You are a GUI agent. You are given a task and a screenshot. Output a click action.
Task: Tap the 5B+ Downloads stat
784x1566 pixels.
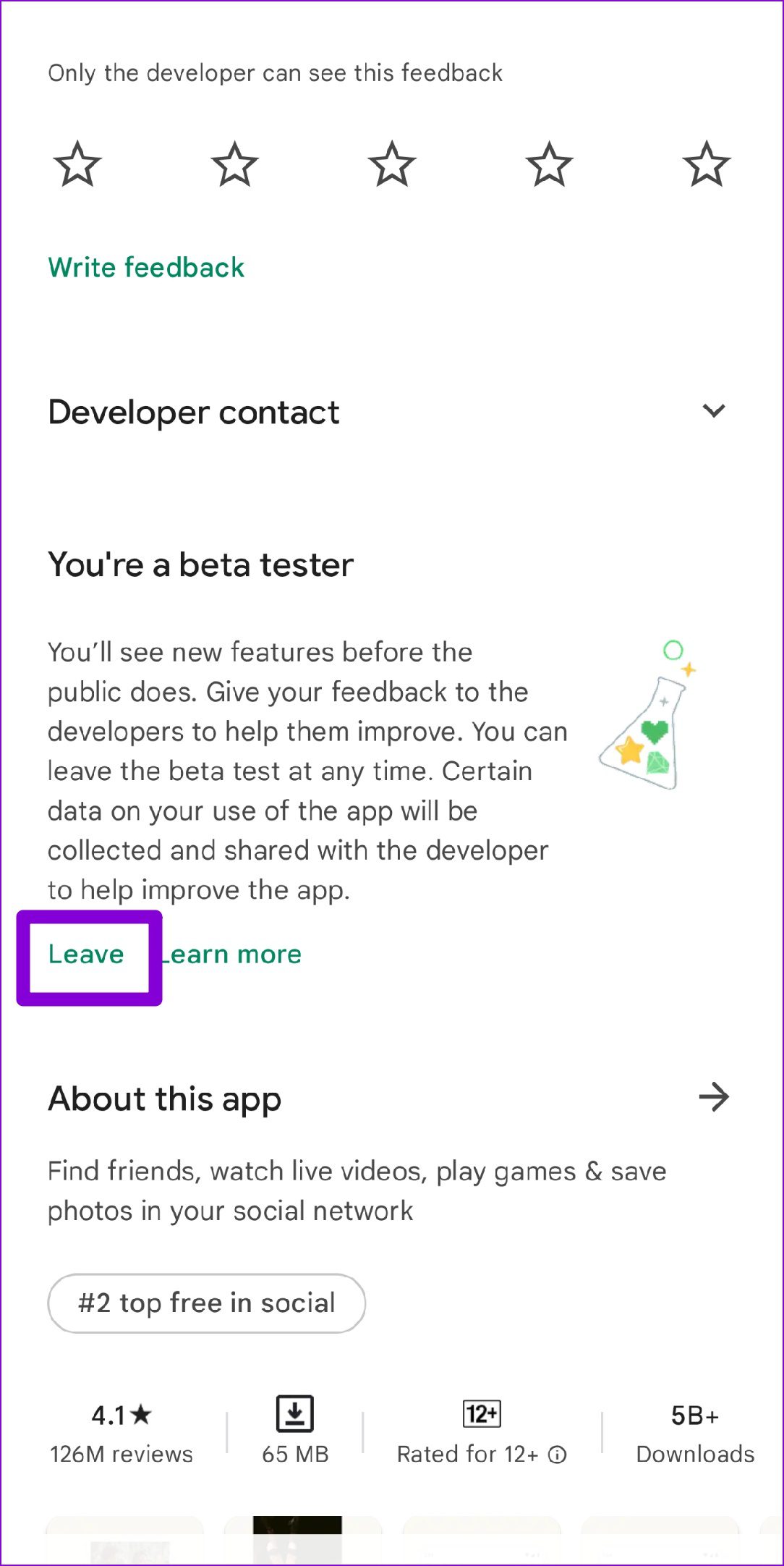(x=695, y=1433)
